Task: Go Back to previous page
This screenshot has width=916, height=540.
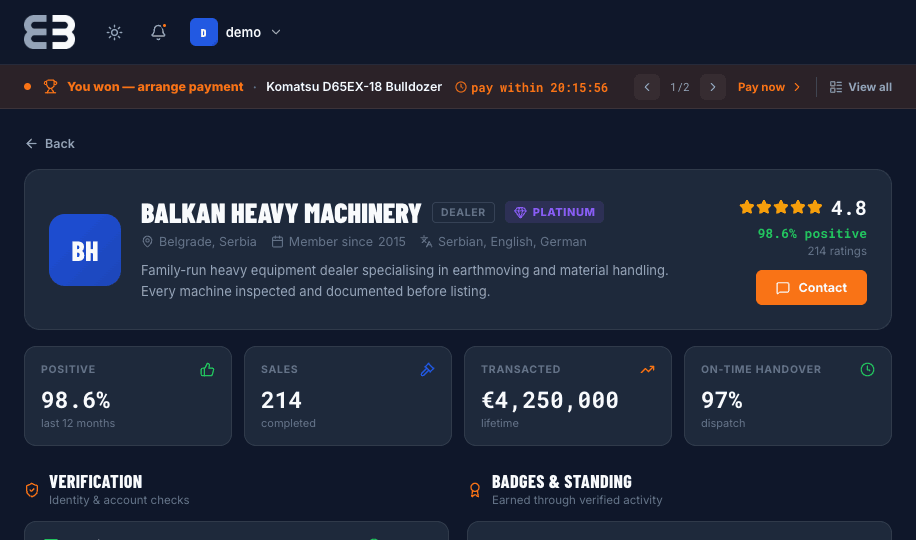Action: click(x=50, y=144)
